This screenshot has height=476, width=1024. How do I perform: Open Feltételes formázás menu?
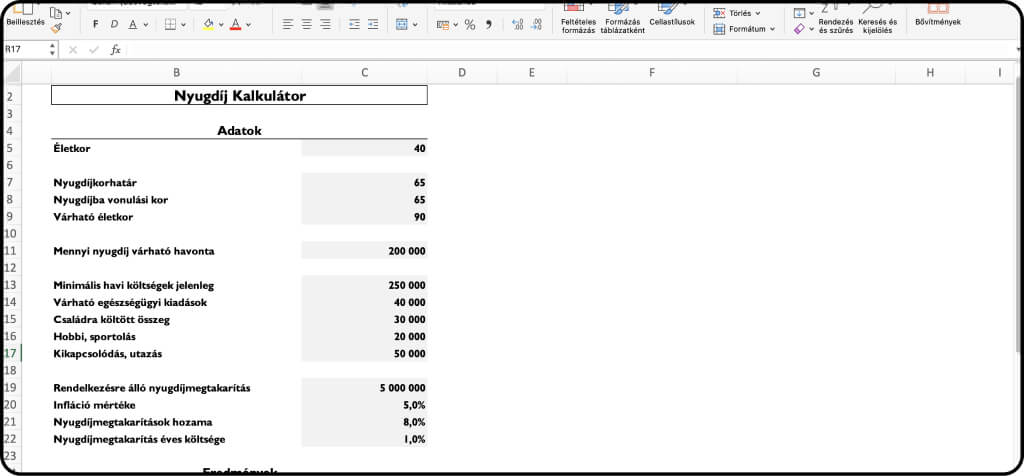pyautogui.click(x=578, y=22)
